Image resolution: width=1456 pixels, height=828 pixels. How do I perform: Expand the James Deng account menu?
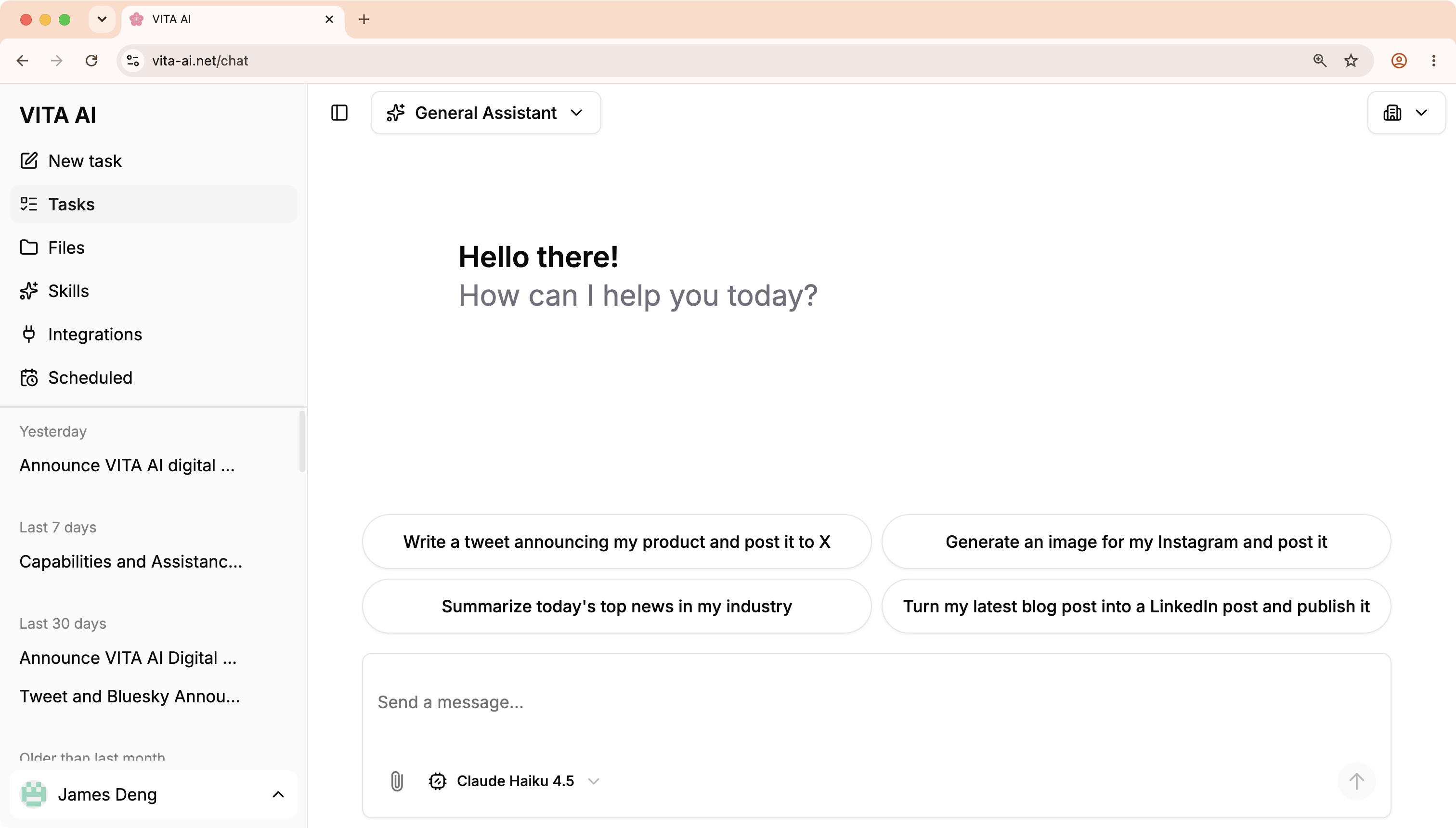(154, 794)
